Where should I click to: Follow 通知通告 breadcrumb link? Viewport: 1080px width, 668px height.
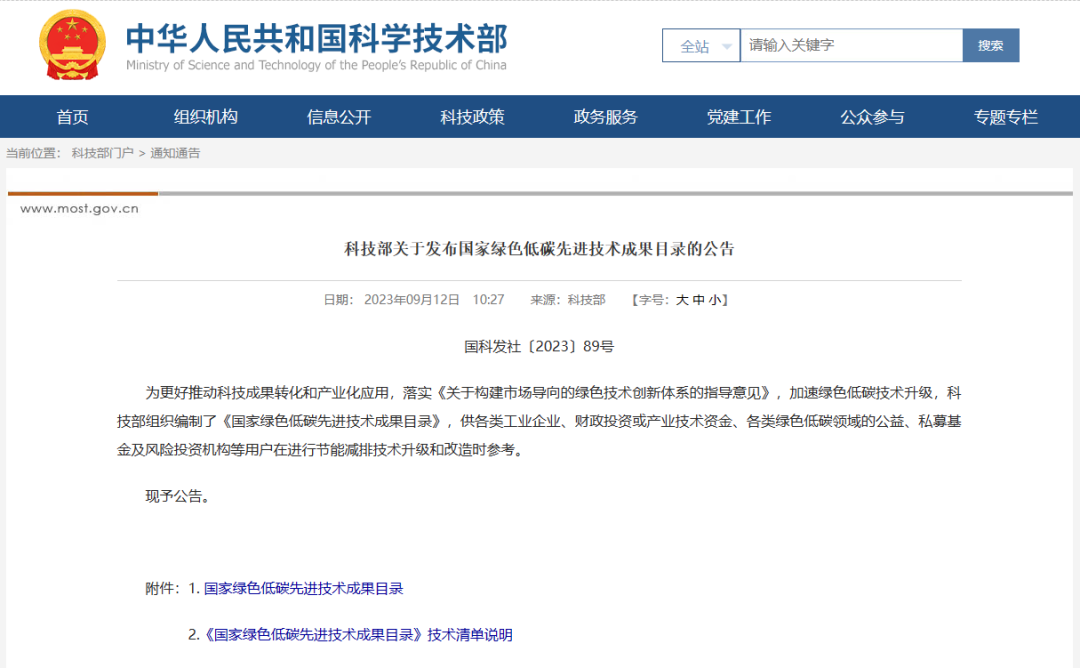(175, 153)
